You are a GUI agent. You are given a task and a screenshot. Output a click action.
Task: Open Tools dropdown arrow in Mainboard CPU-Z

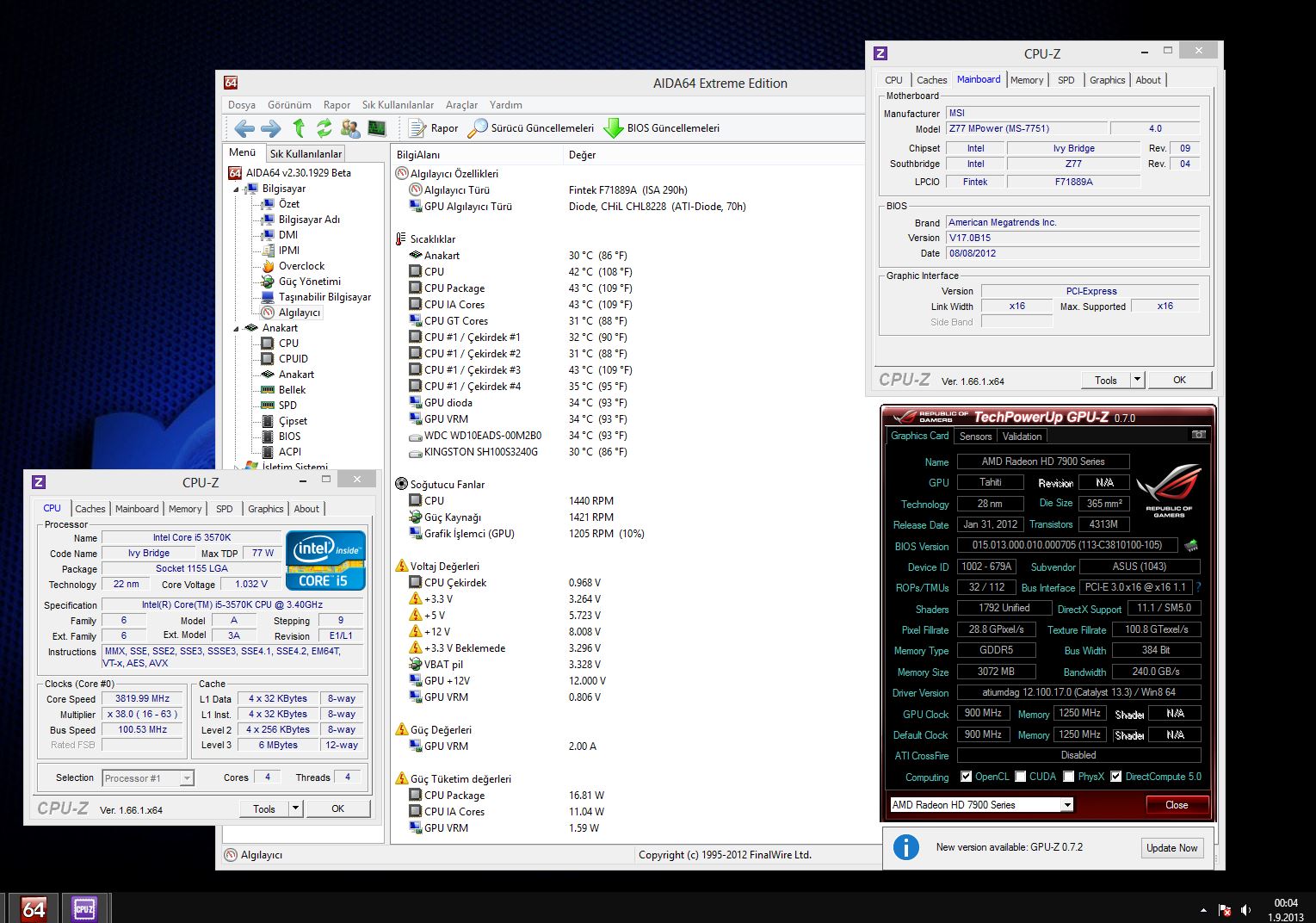tap(1136, 380)
